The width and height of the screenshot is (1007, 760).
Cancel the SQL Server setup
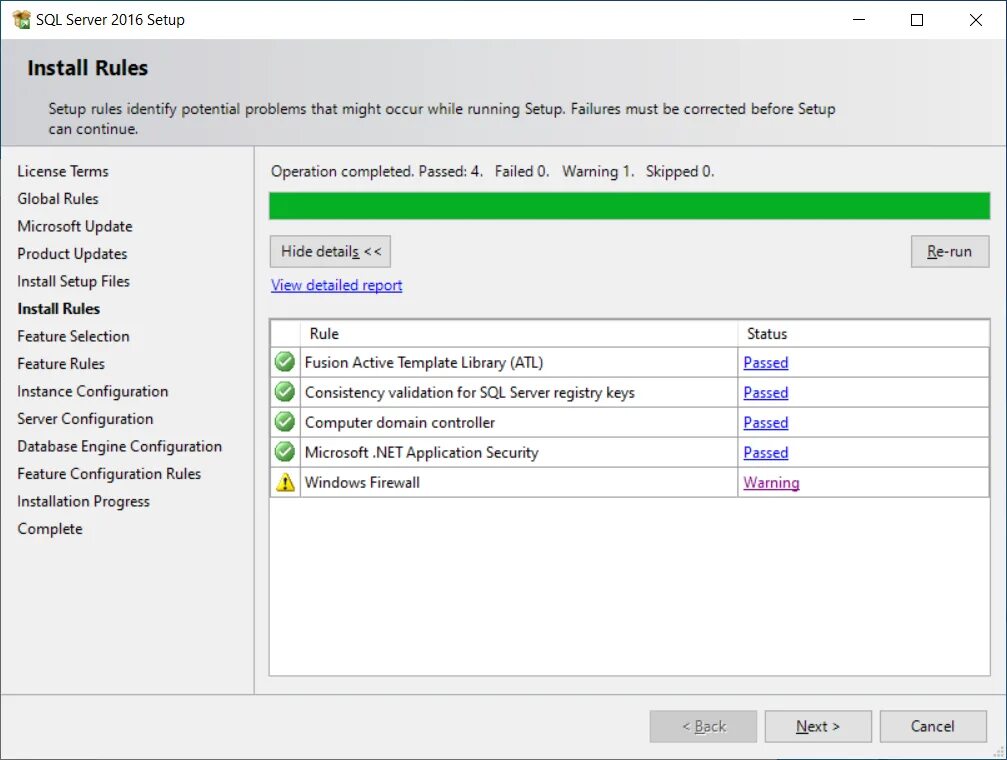(x=933, y=726)
